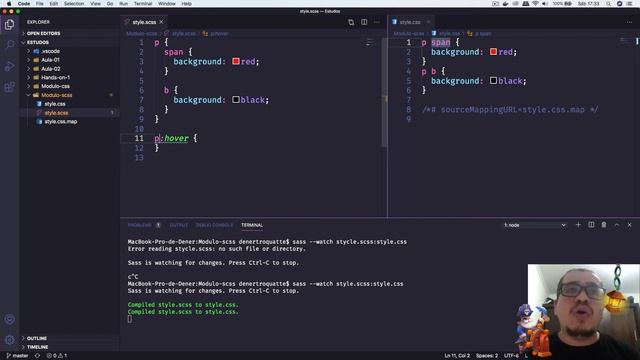The width and height of the screenshot is (640, 360).
Task: Collapse the Modulo-scss folder
Action: point(69,95)
